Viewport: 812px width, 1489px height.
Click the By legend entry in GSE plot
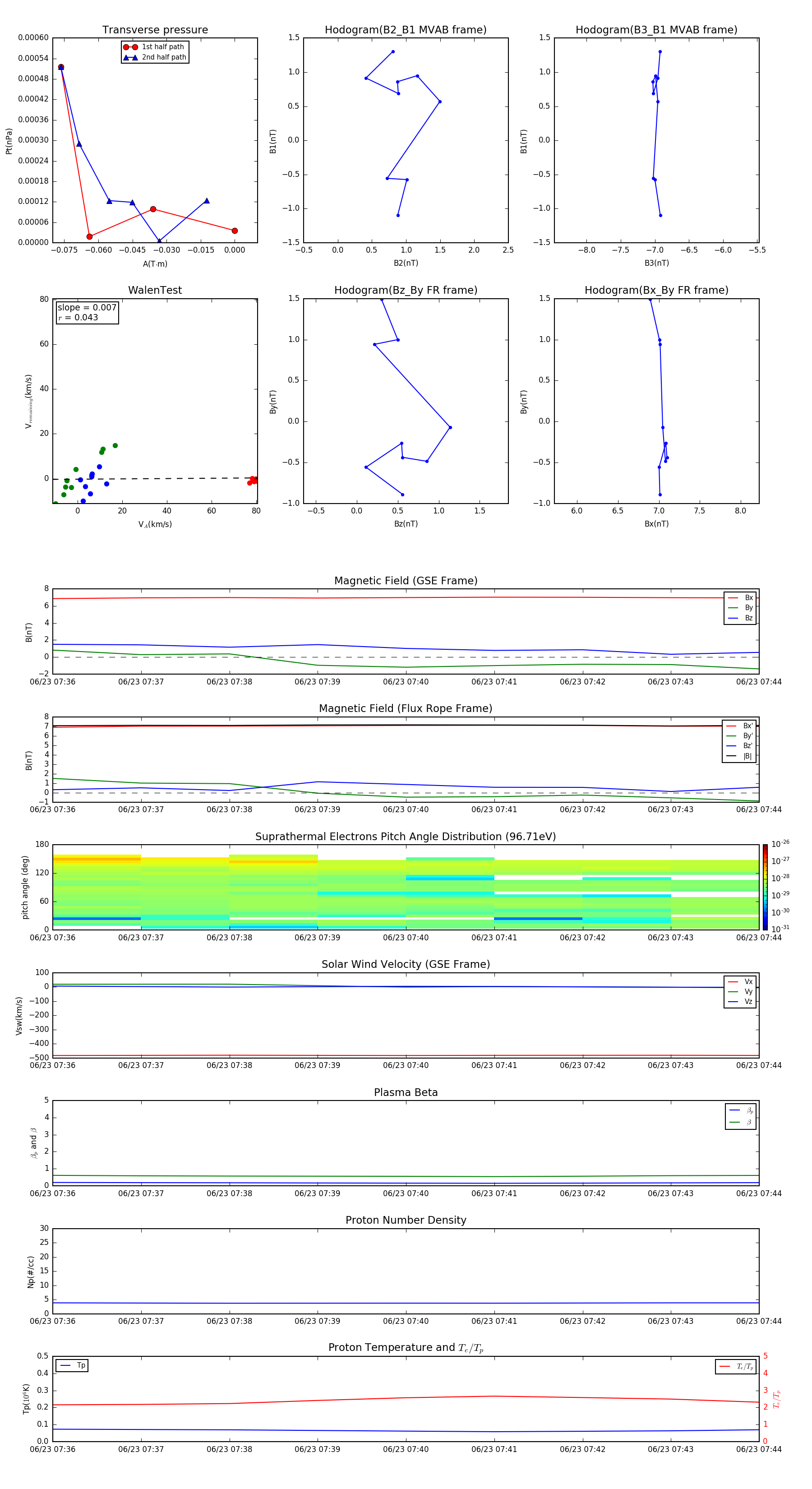740,607
